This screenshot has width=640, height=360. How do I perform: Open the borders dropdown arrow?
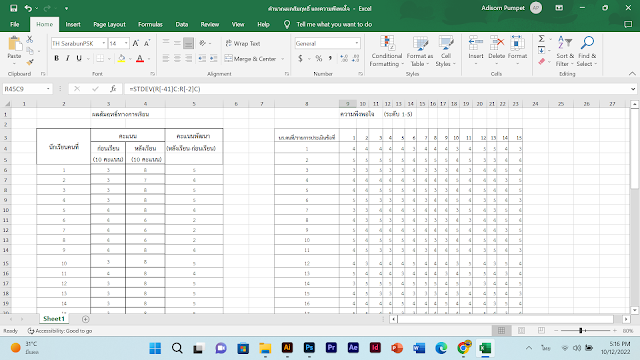[109, 59]
